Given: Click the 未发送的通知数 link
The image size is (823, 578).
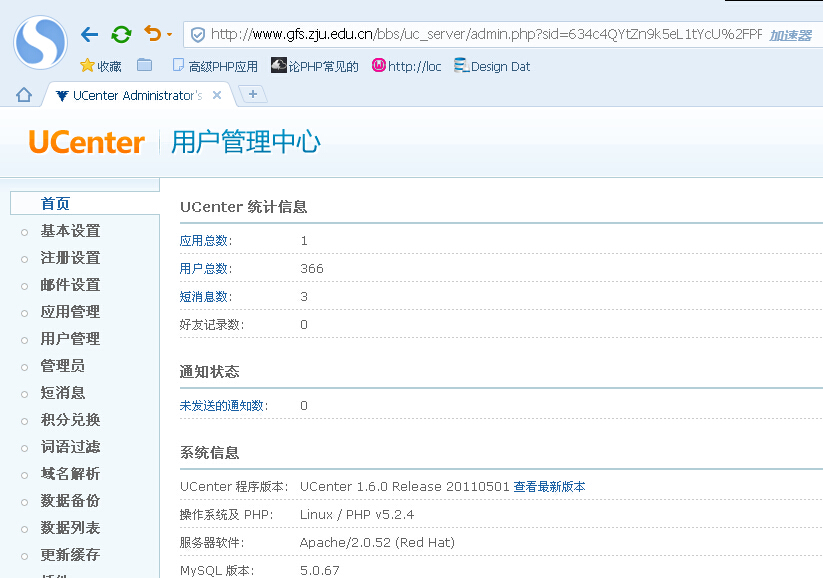Looking at the screenshot, I should pos(221,406).
